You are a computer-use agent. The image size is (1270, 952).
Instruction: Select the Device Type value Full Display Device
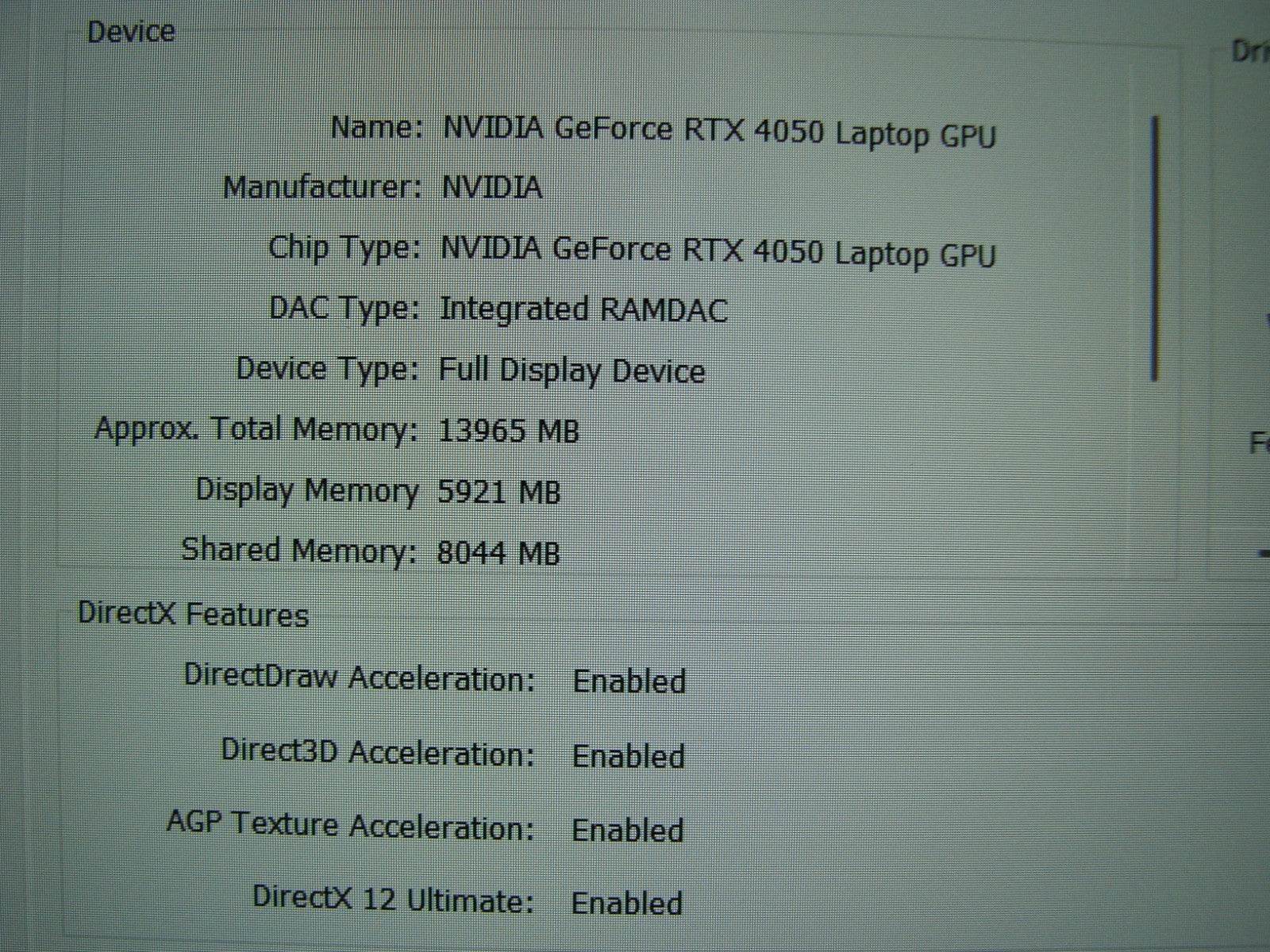(x=571, y=370)
